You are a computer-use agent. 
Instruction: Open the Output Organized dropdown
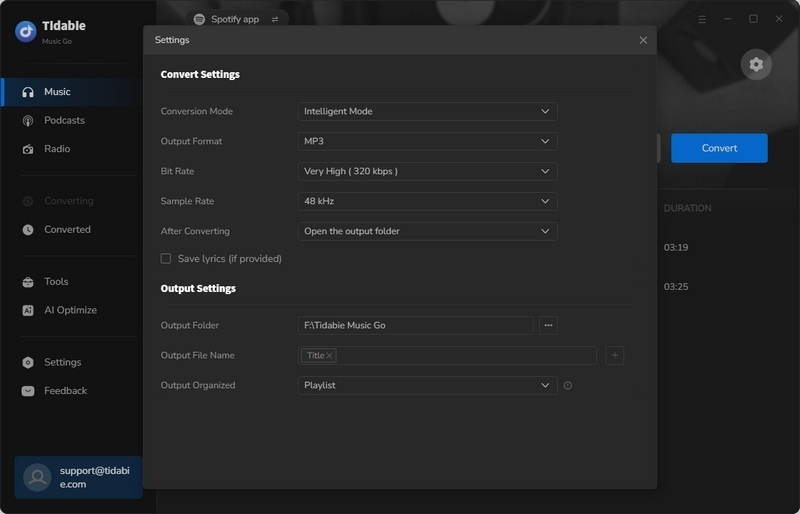428,385
